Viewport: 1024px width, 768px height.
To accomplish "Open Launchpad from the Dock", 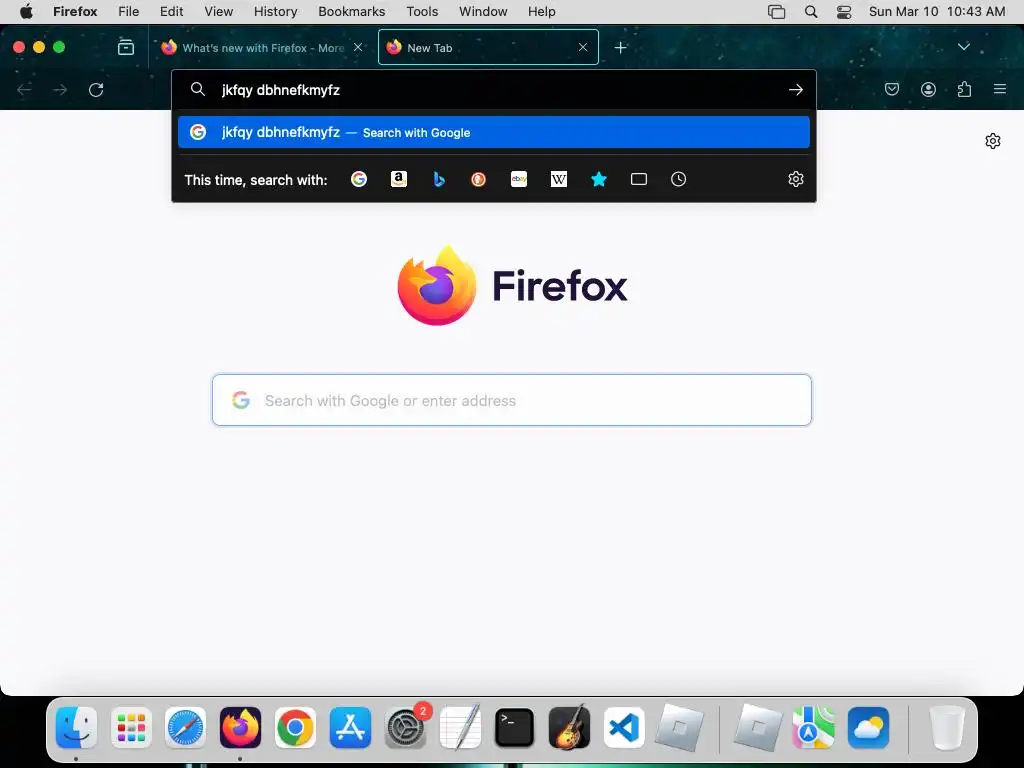I will (131, 728).
